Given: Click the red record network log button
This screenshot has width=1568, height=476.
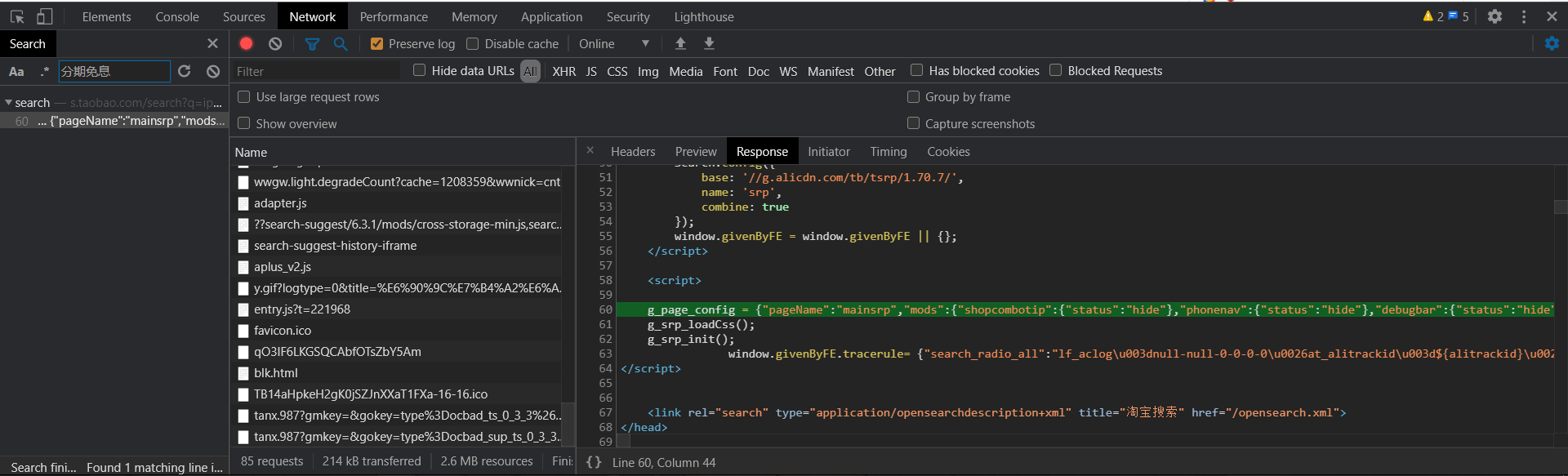Looking at the screenshot, I should (x=246, y=43).
